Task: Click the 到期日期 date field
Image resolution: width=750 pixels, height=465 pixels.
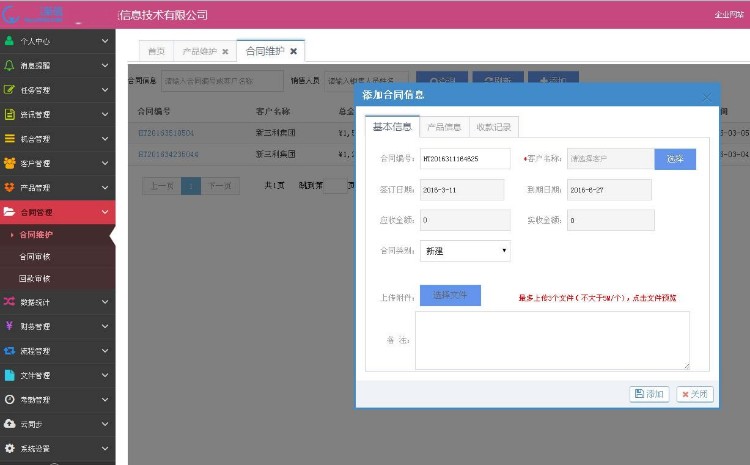Action: click(609, 189)
